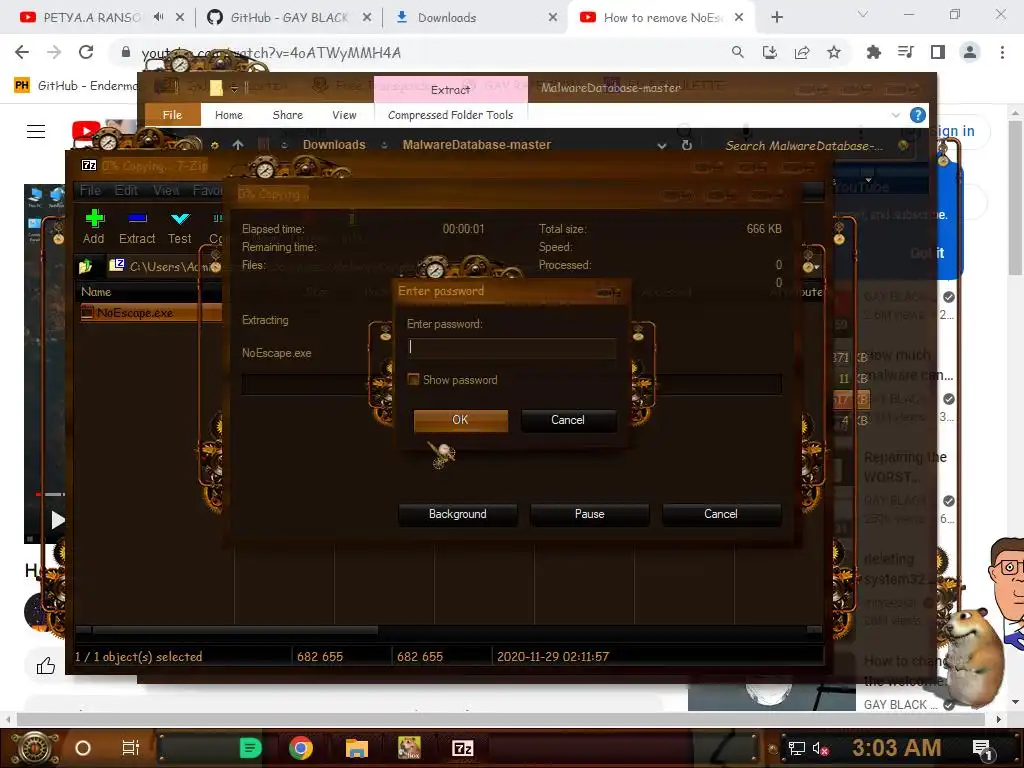
Task: Click the 7-Zip up-folder icon
Action: click(86, 266)
